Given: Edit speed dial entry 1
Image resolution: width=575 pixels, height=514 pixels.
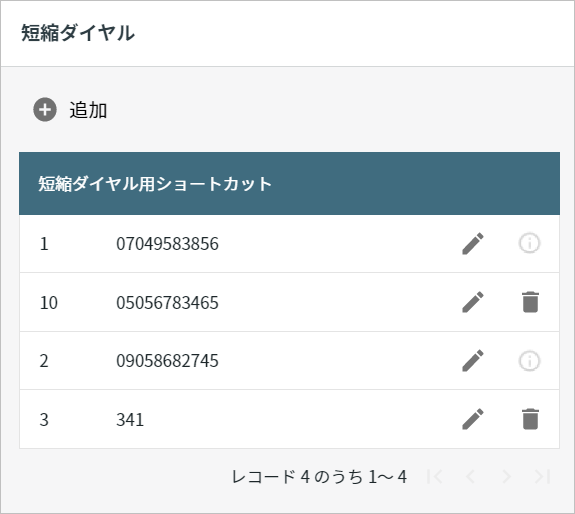Looking at the screenshot, I should tap(473, 243).
